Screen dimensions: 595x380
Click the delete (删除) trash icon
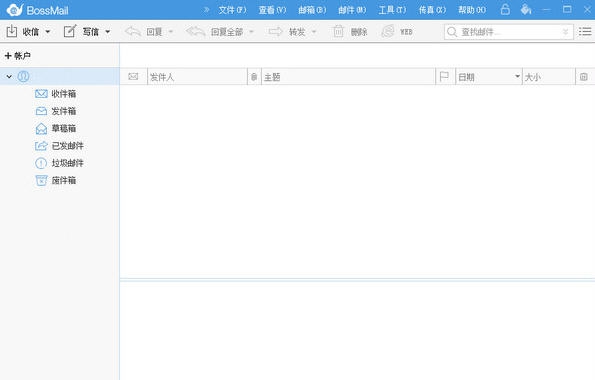click(338, 31)
